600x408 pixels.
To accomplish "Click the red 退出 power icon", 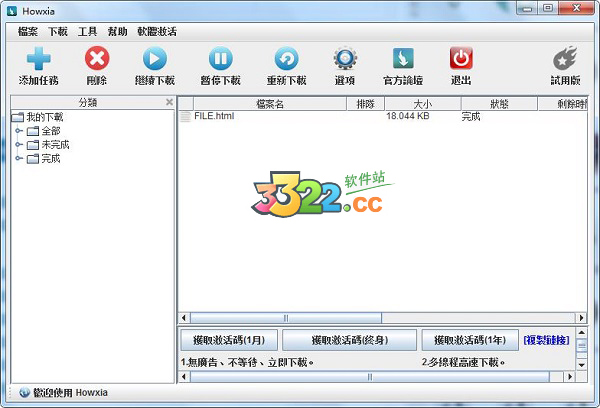I will click(x=461, y=59).
